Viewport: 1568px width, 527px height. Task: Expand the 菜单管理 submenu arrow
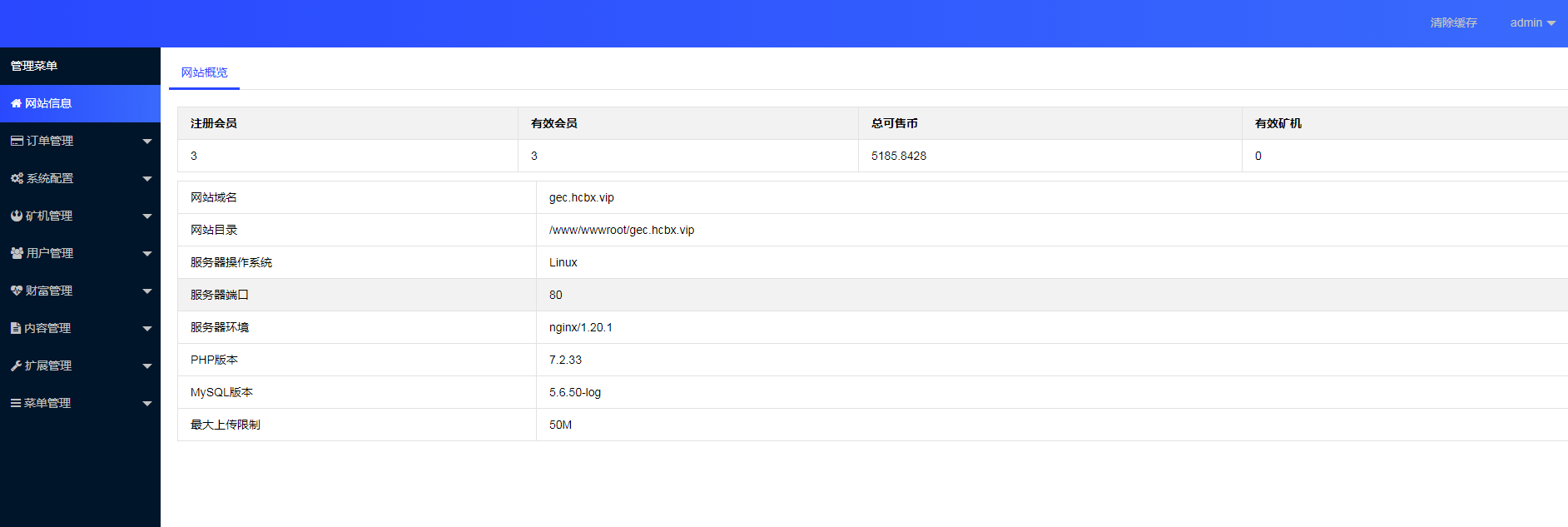(147, 404)
